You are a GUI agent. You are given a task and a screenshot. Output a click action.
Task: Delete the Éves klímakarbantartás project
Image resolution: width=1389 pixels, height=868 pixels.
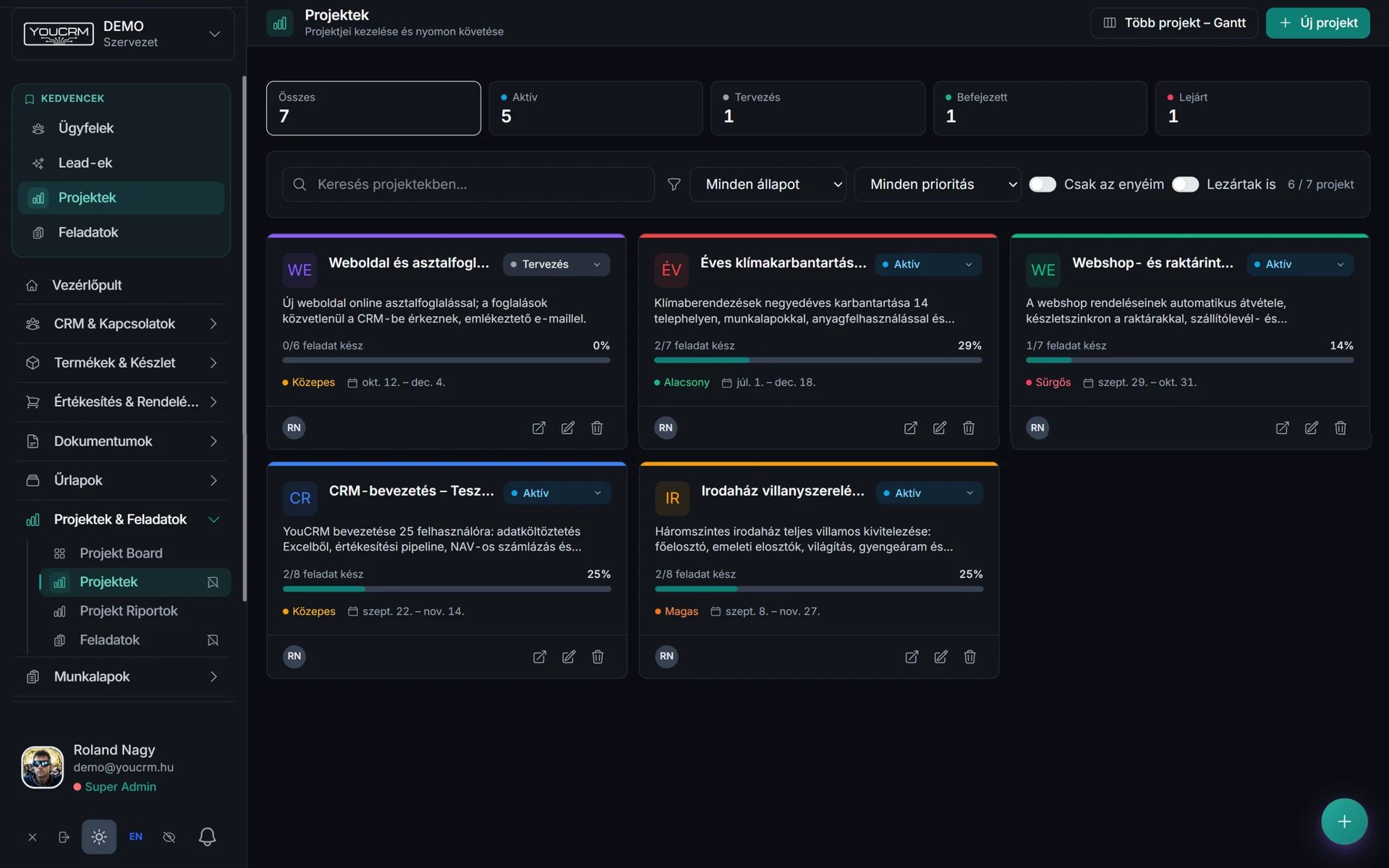point(969,428)
